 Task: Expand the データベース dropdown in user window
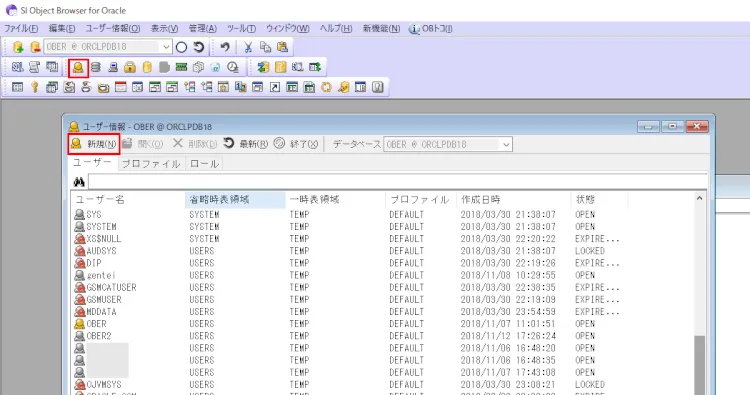pyautogui.click(x=506, y=144)
